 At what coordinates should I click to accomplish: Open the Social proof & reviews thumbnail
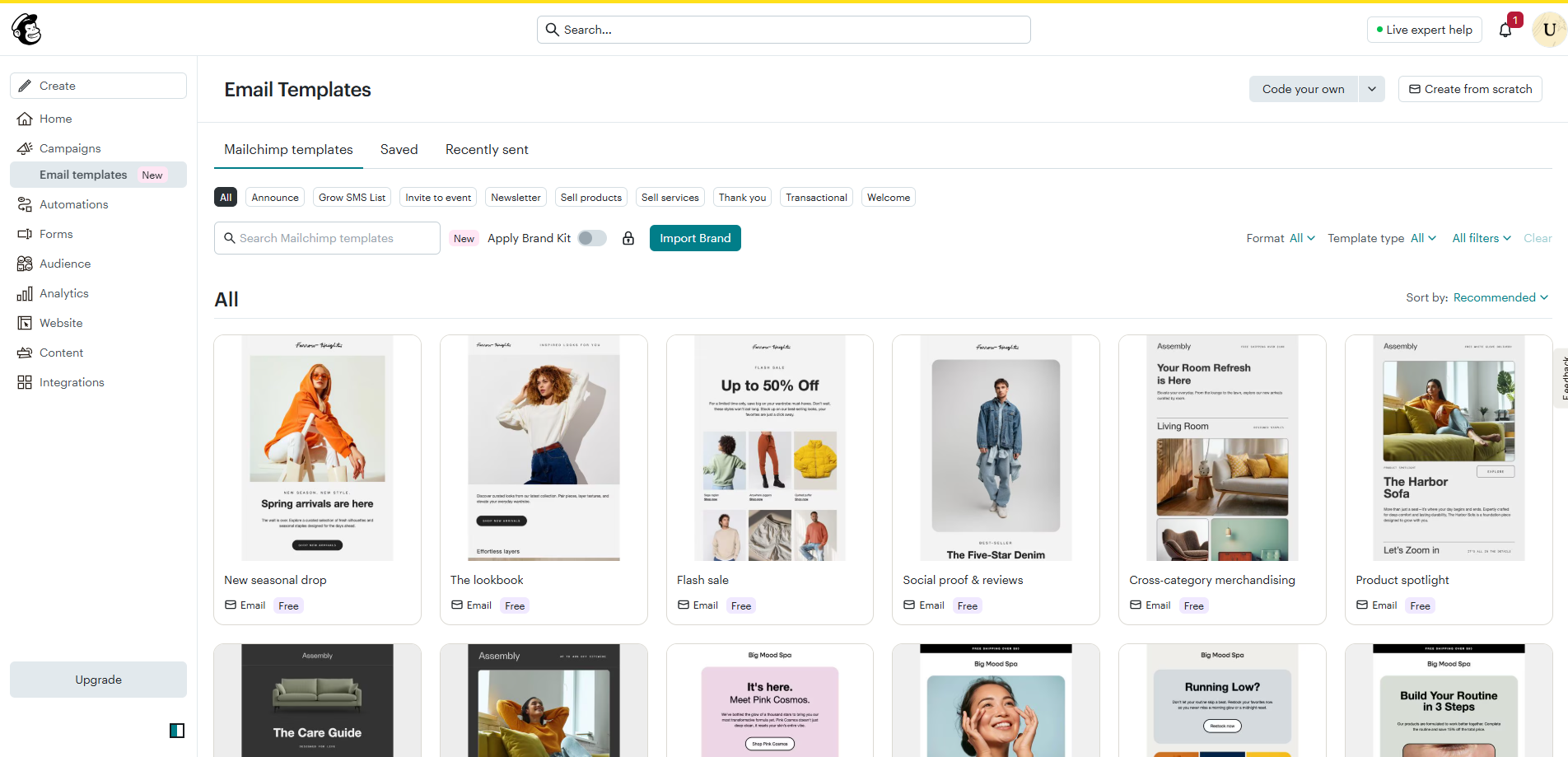pyautogui.click(x=996, y=448)
